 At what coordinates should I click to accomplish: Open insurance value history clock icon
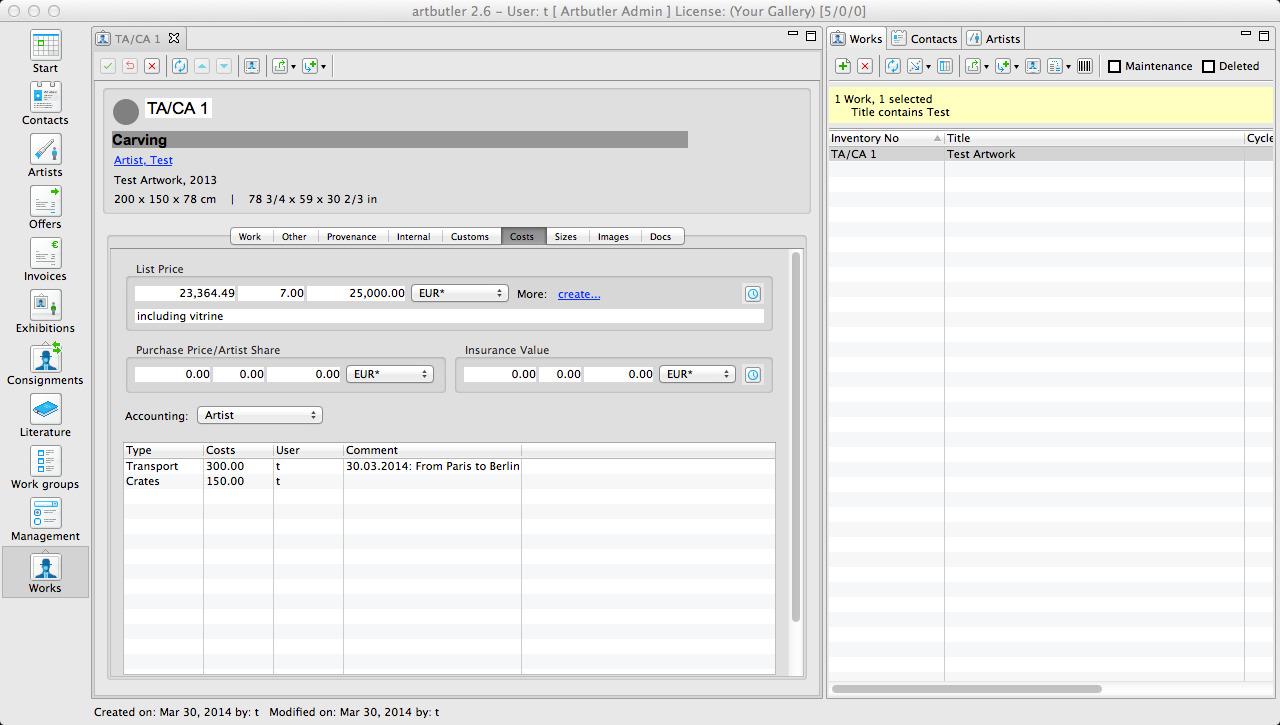[x=753, y=374]
